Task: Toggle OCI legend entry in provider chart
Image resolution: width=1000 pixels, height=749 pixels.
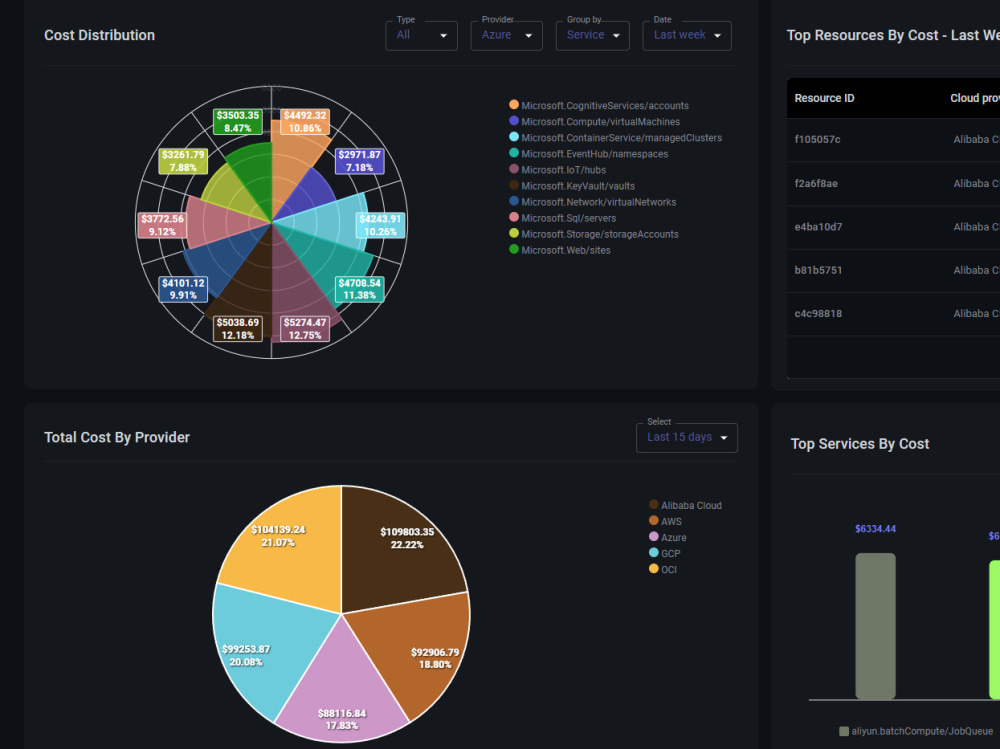Action: [663, 569]
